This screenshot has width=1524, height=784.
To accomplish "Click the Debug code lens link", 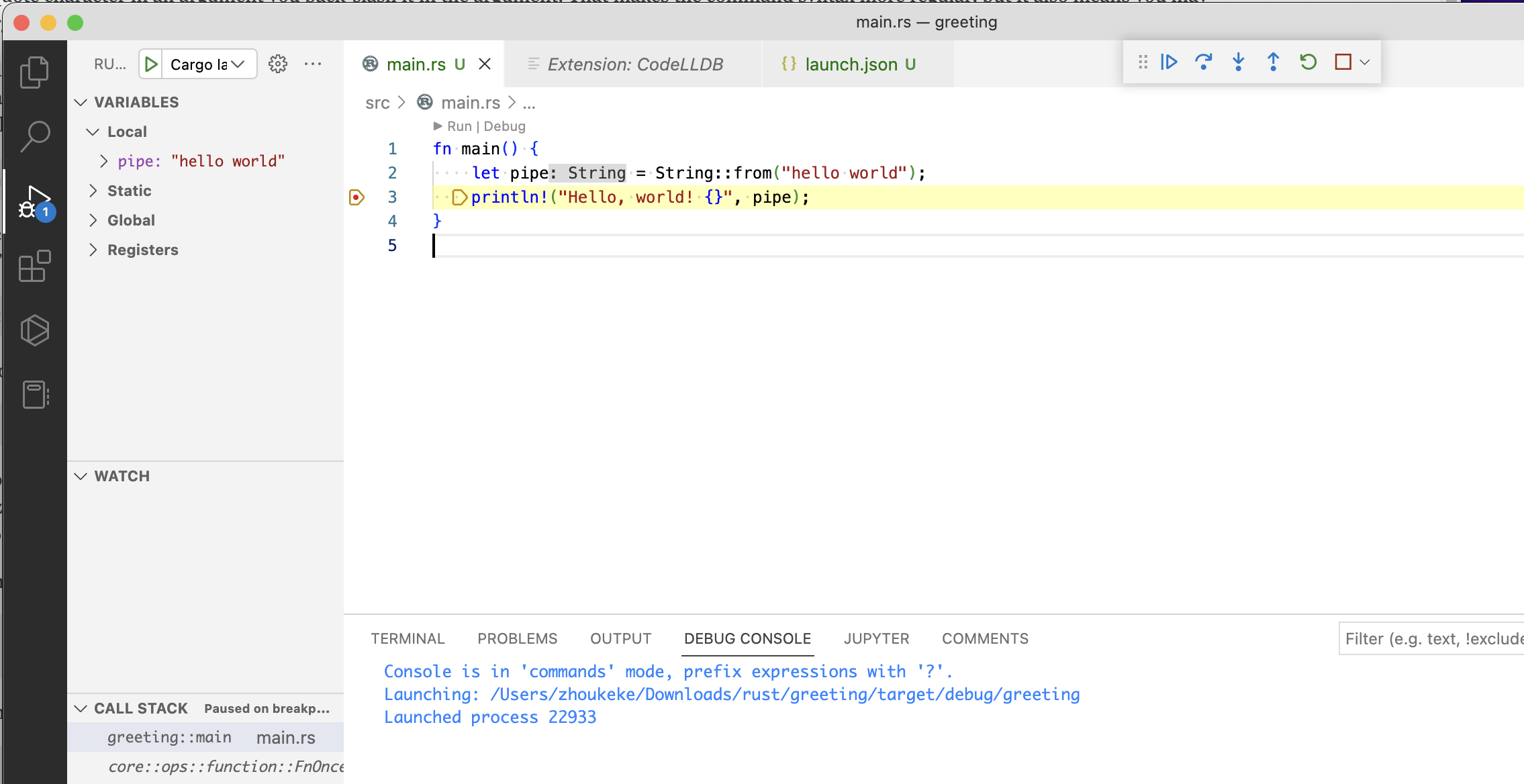I will pyautogui.click(x=504, y=126).
